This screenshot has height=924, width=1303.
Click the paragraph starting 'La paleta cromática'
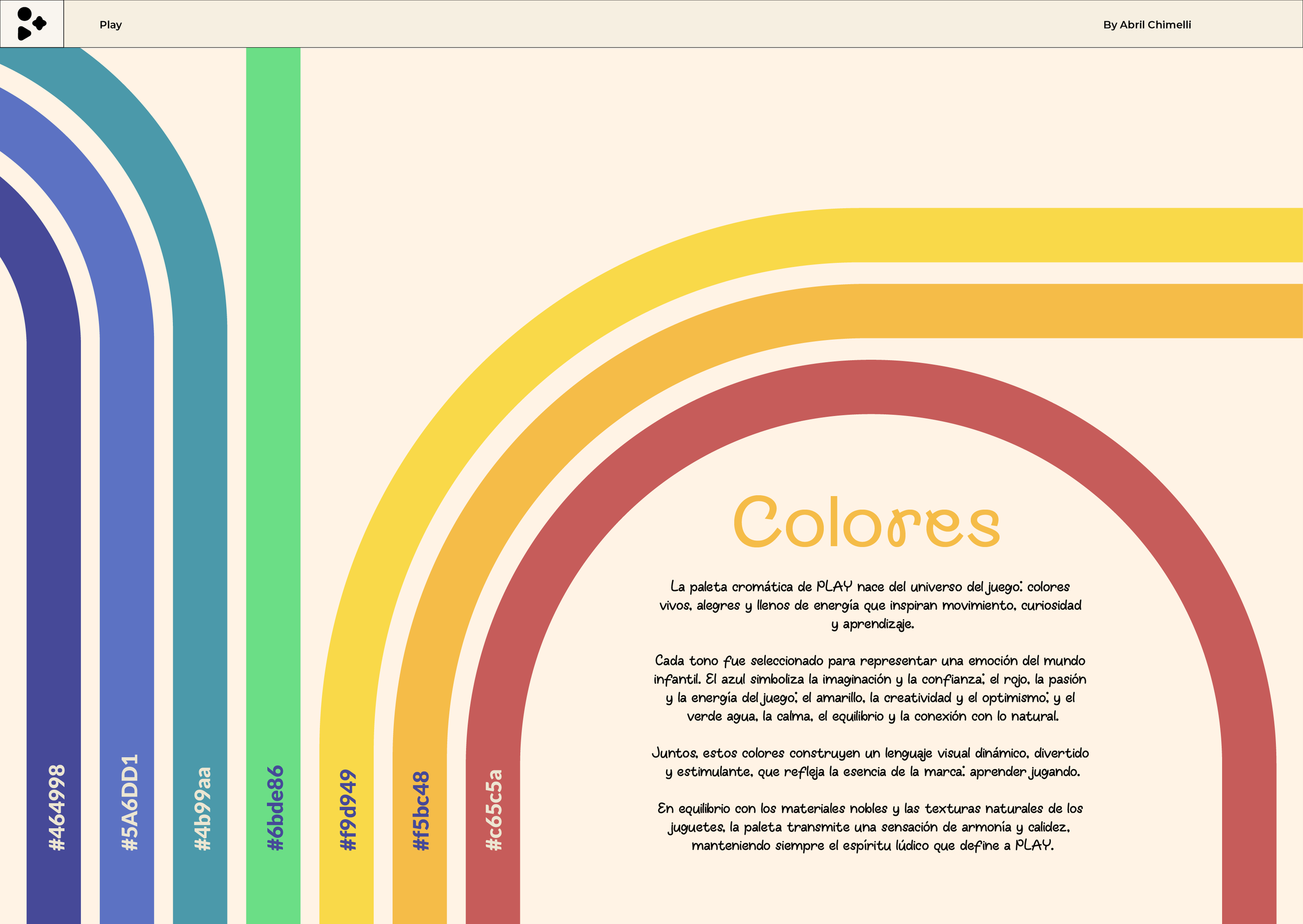(870, 605)
